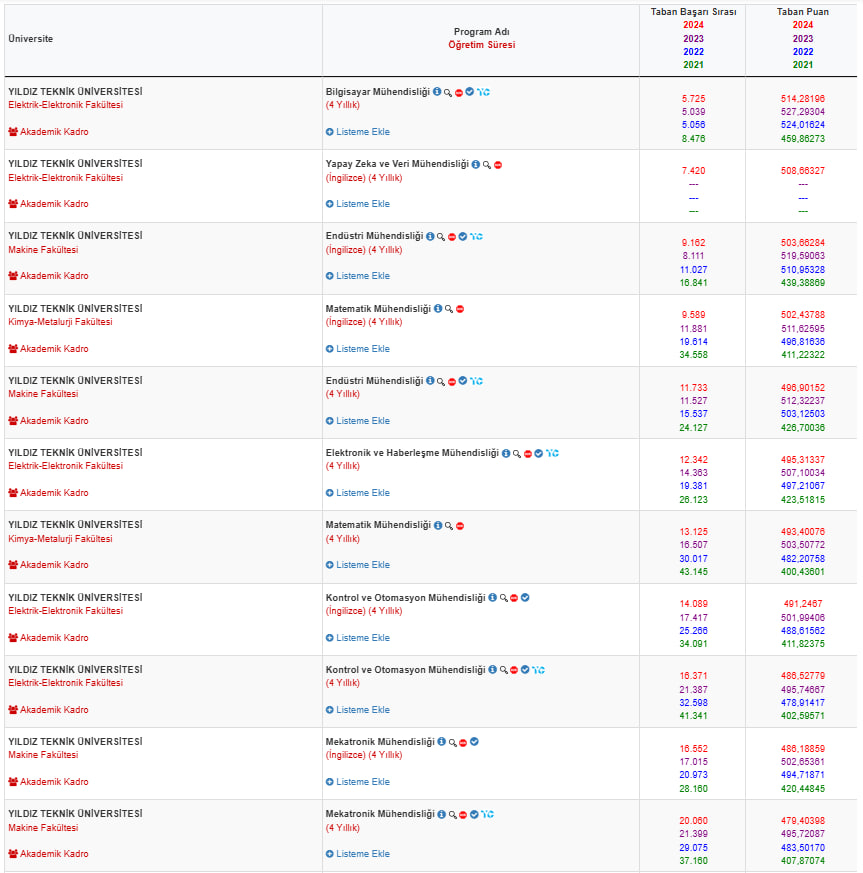Screen dimensions: 863x873
Task: Click blue checkmark badge for English Kontrol ve Otomasyon
Action: coord(525,598)
